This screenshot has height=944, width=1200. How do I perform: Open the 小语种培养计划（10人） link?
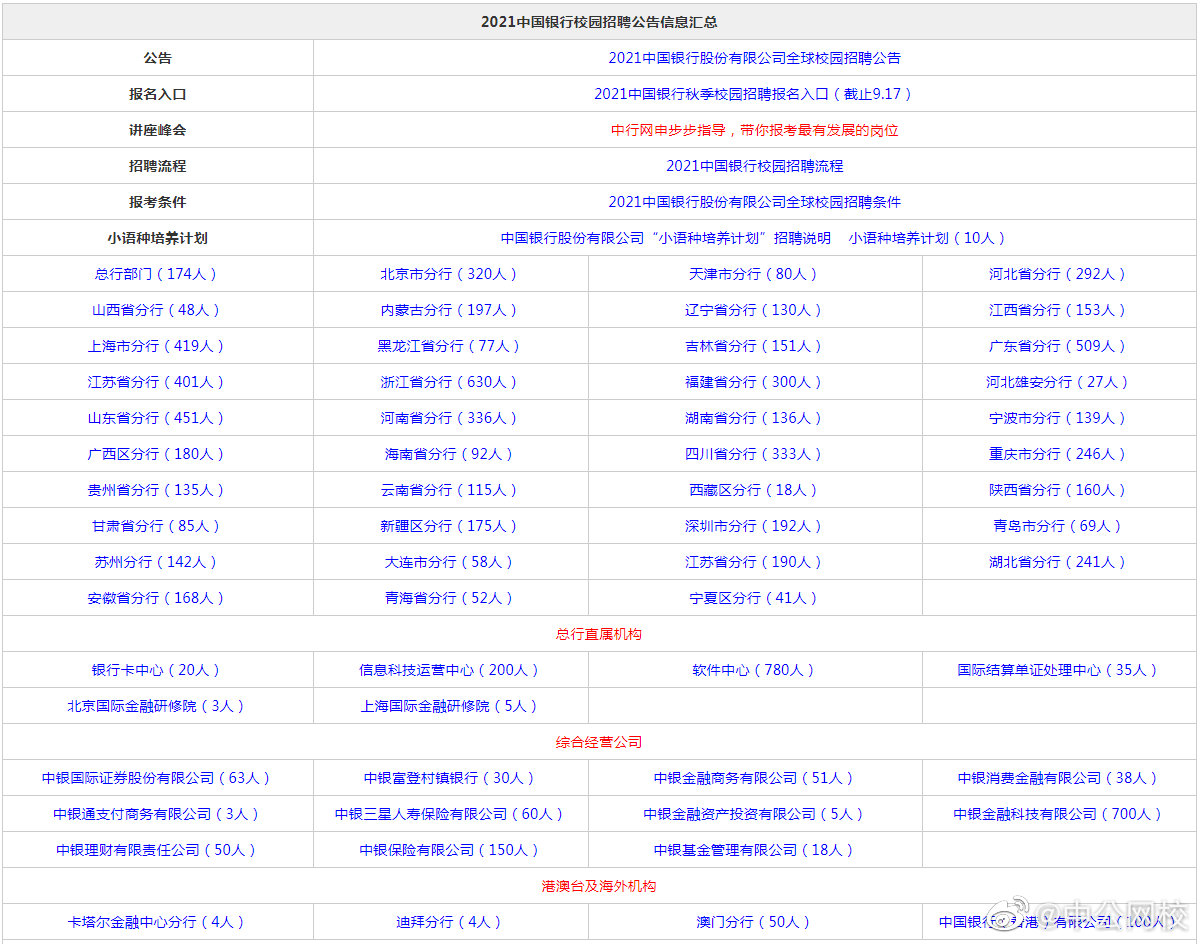tap(926, 238)
